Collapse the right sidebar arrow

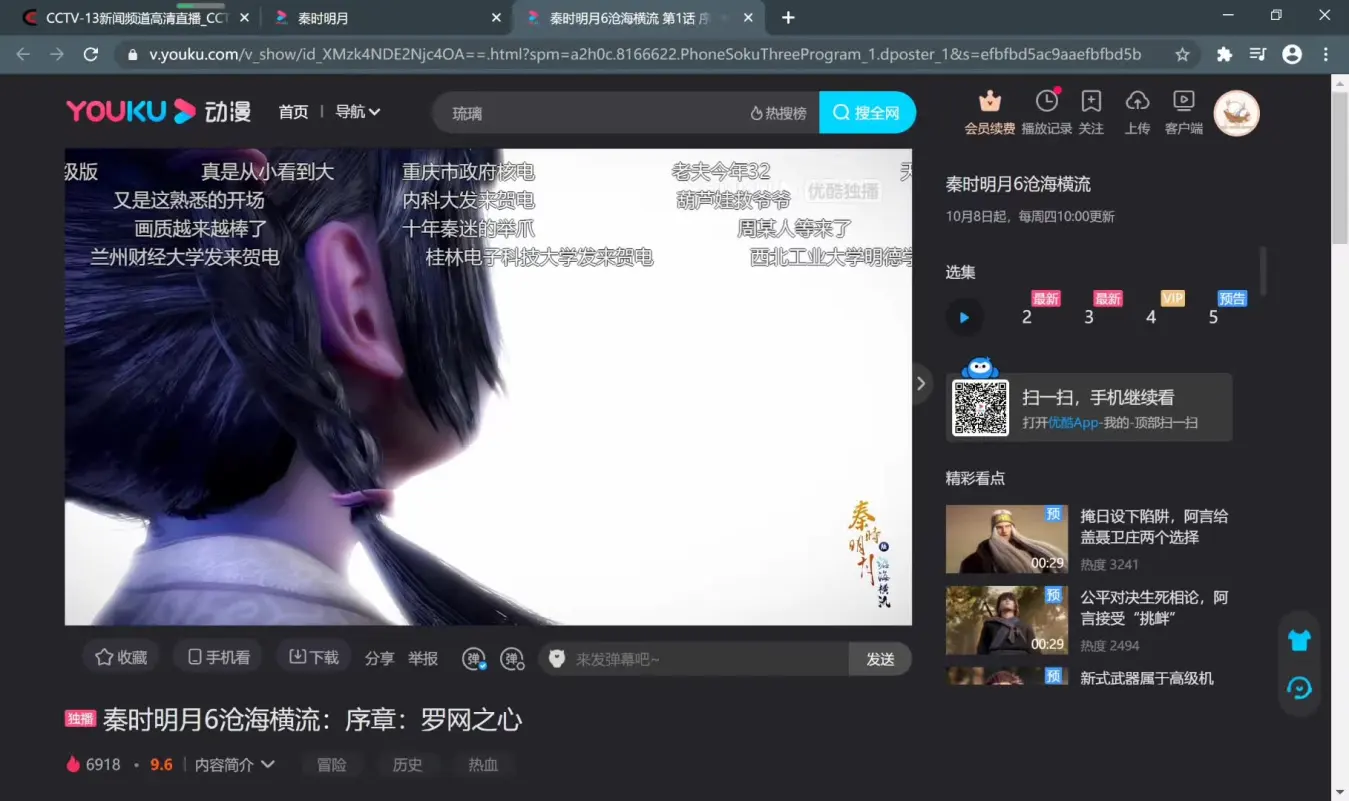coord(920,383)
